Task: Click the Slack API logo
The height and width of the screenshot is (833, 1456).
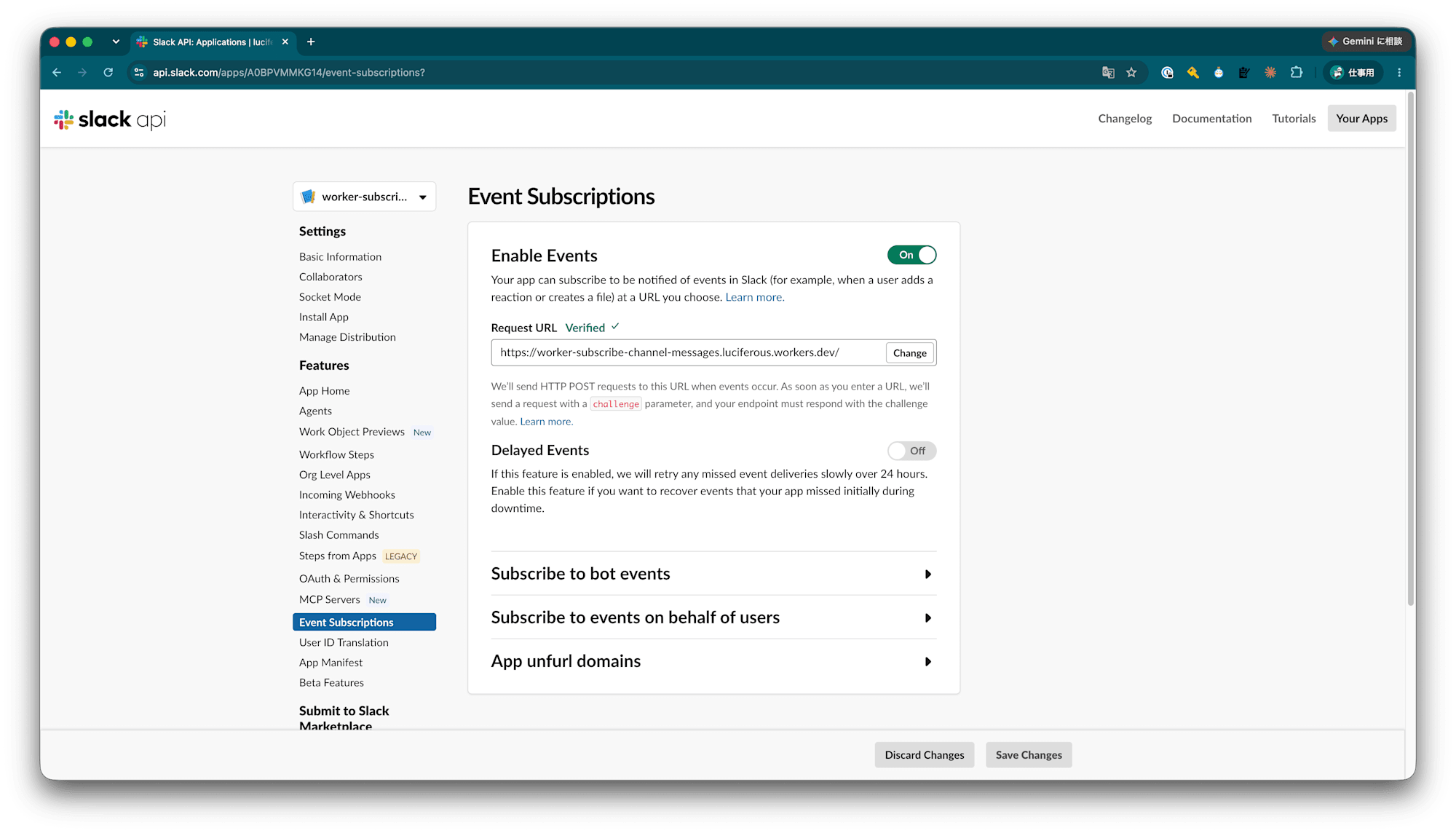Action: pos(110,119)
